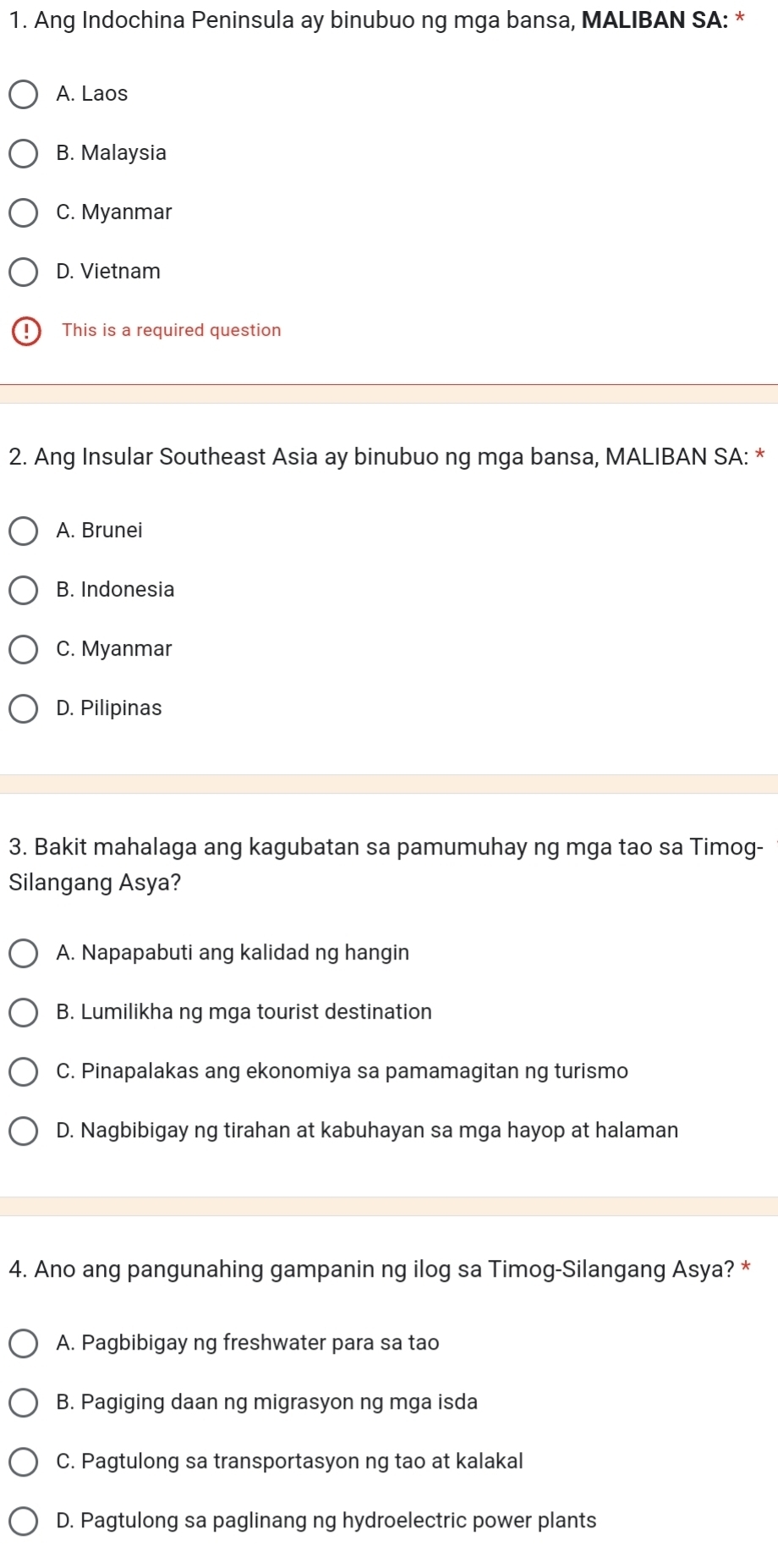Select option A. Pagbibigay ng freshwater
This screenshot has width=778, height=1568.
pos(25,1343)
